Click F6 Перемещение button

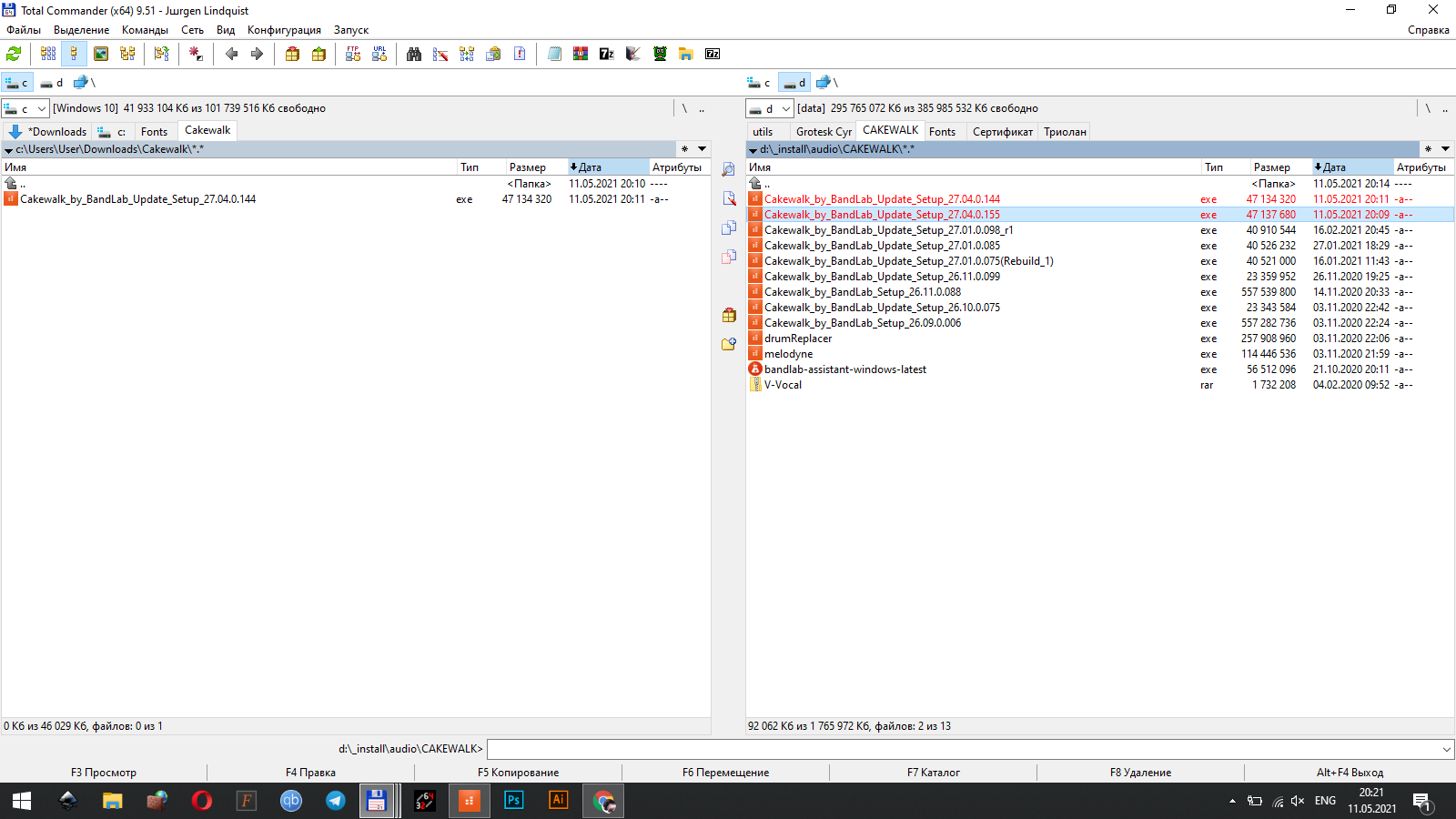(725, 773)
